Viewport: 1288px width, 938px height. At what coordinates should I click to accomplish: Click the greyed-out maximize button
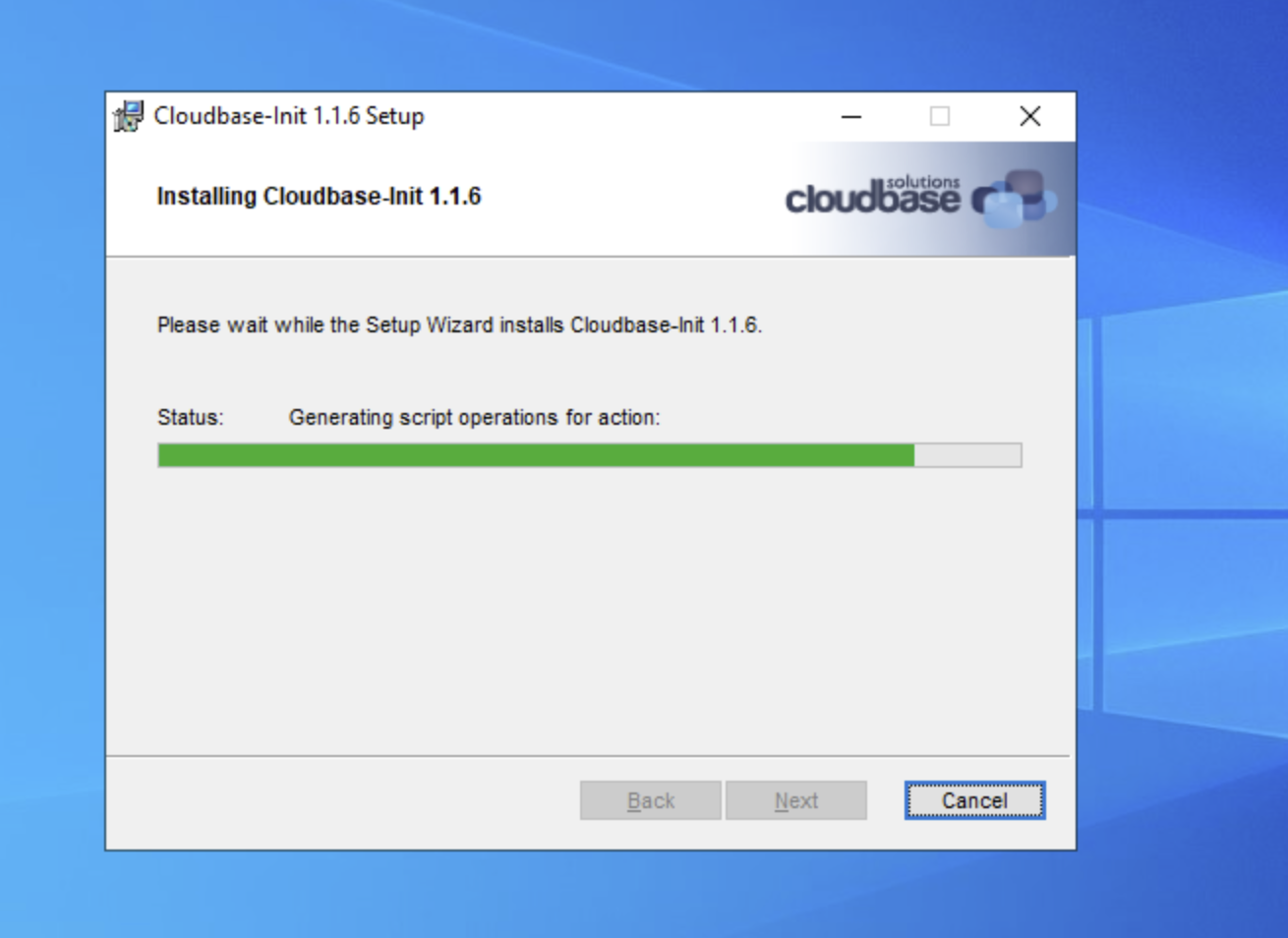[940, 116]
